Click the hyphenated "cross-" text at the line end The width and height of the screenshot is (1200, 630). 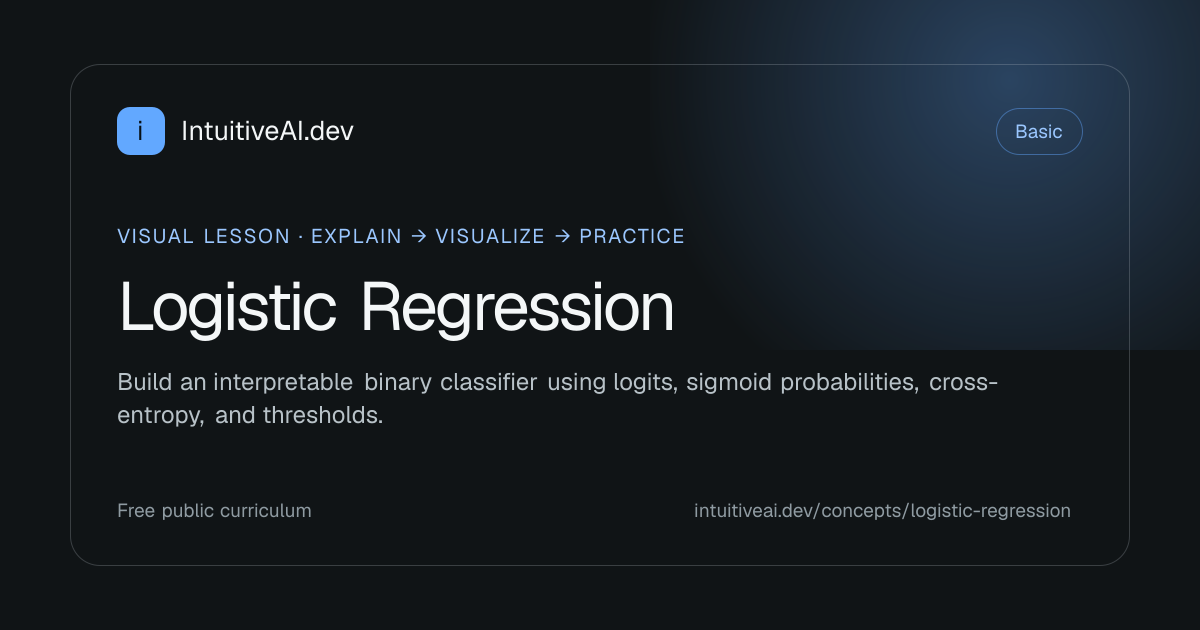tap(964, 382)
